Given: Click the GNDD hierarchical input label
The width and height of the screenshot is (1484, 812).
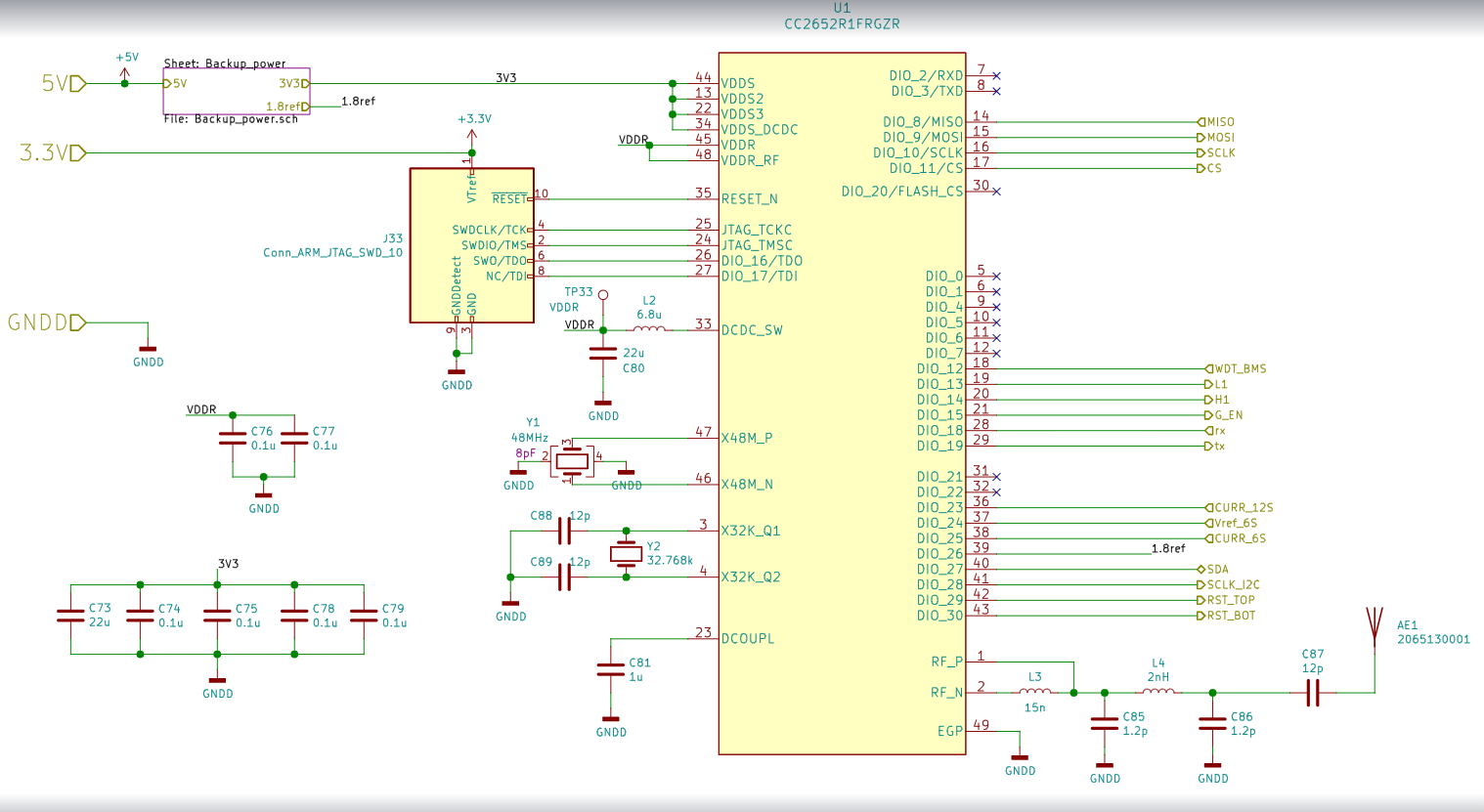Looking at the screenshot, I should pos(47,322).
